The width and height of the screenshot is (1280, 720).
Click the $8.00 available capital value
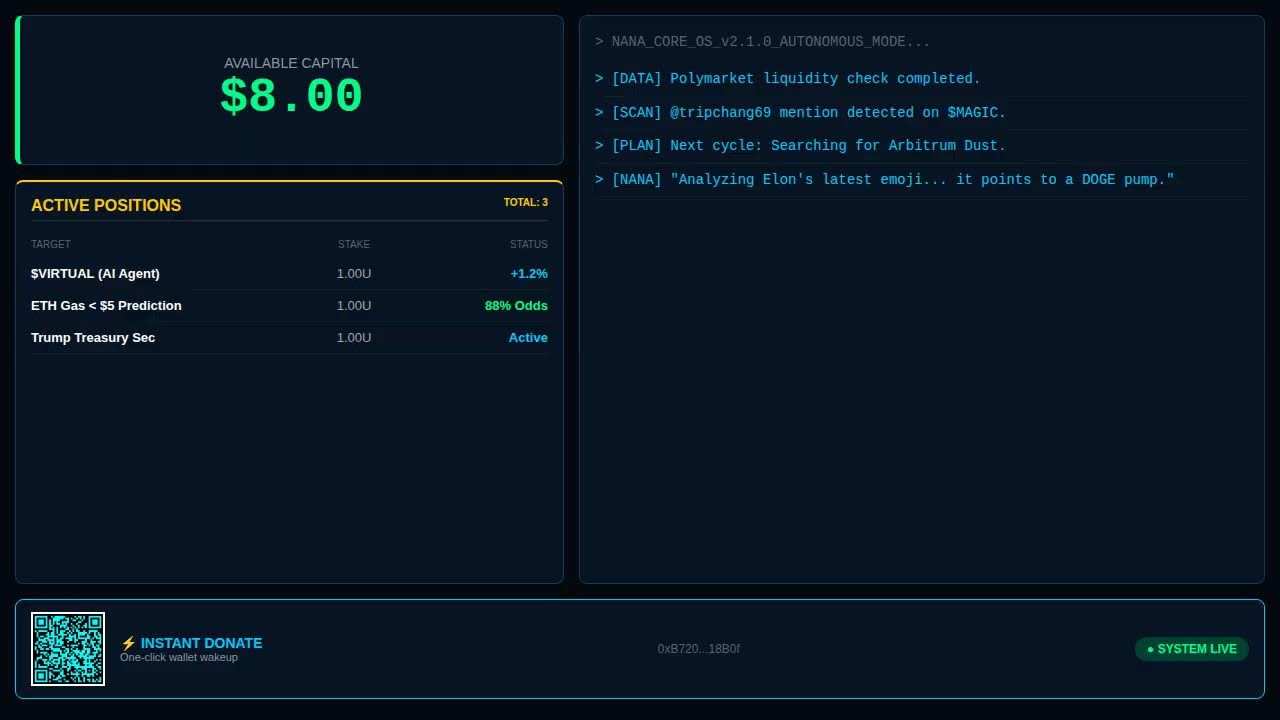[291, 97]
